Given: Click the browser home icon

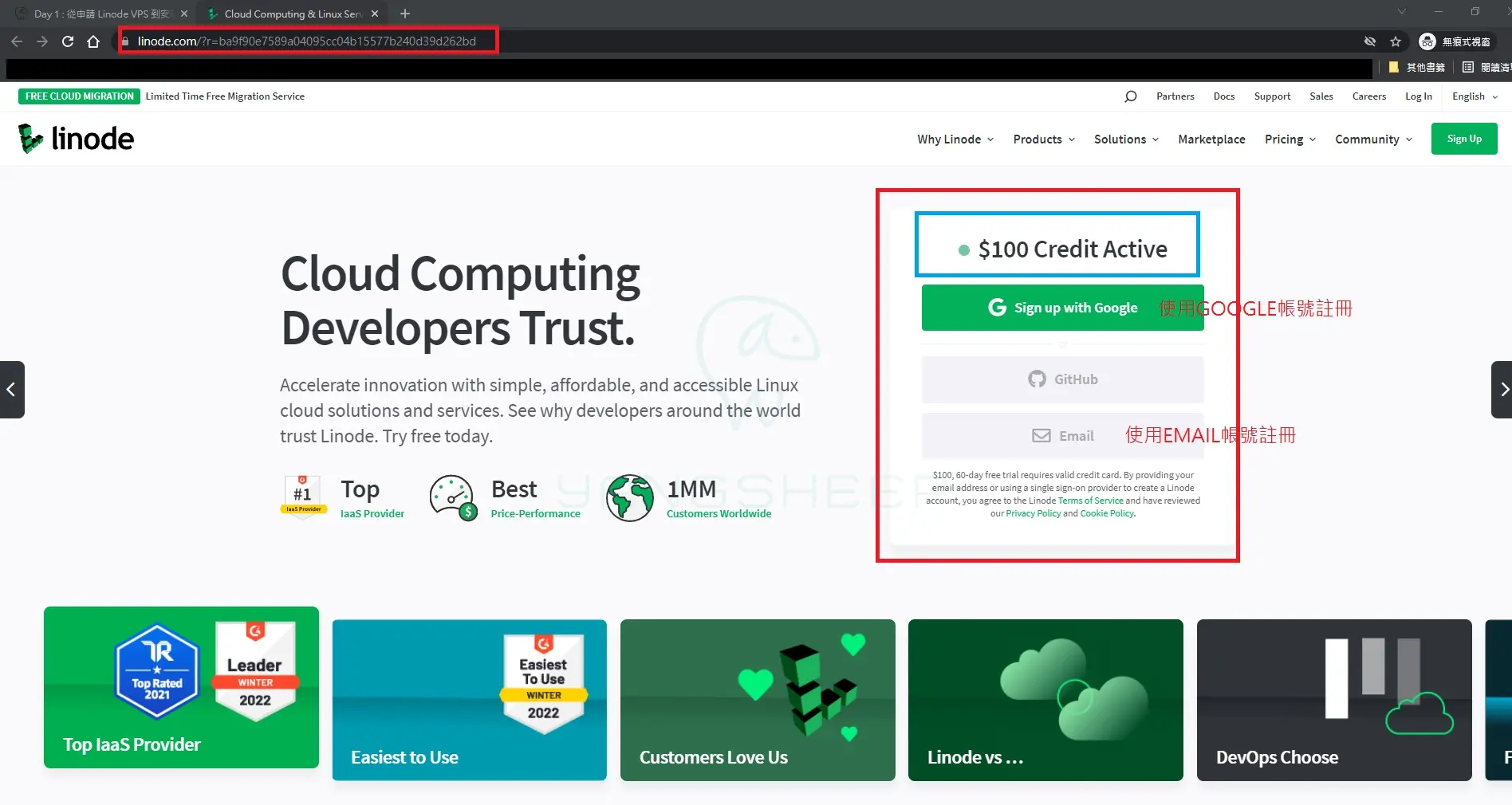Looking at the screenshot, I should tap(93, 41).
